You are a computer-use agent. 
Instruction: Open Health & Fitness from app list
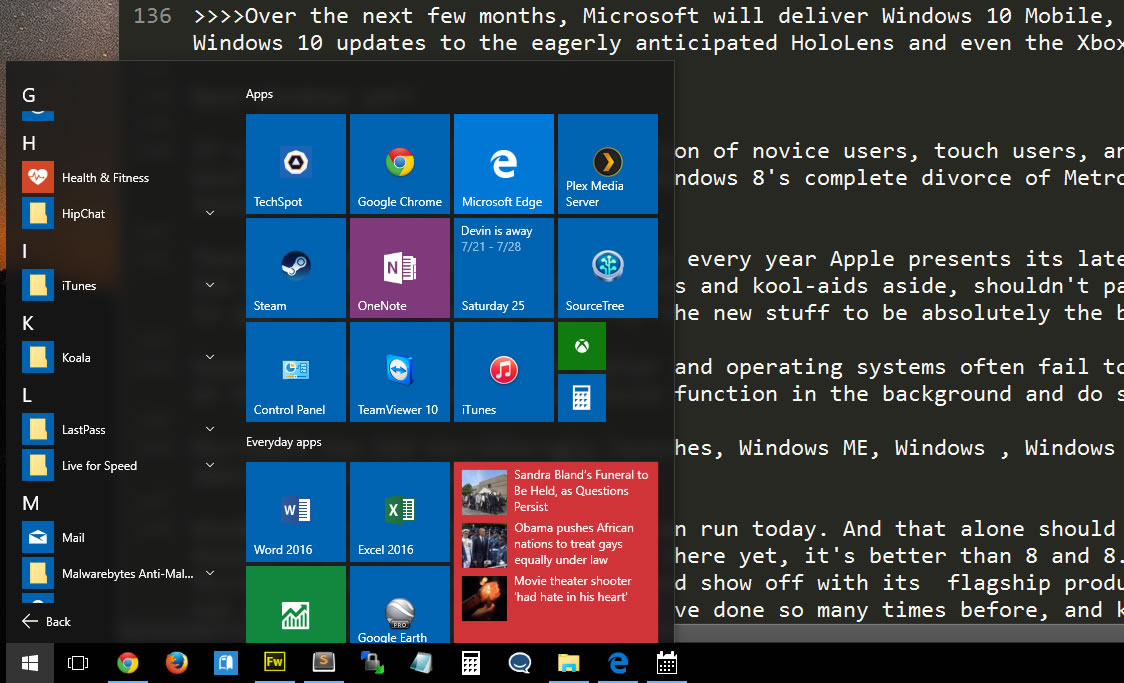[x=105, y=178]
